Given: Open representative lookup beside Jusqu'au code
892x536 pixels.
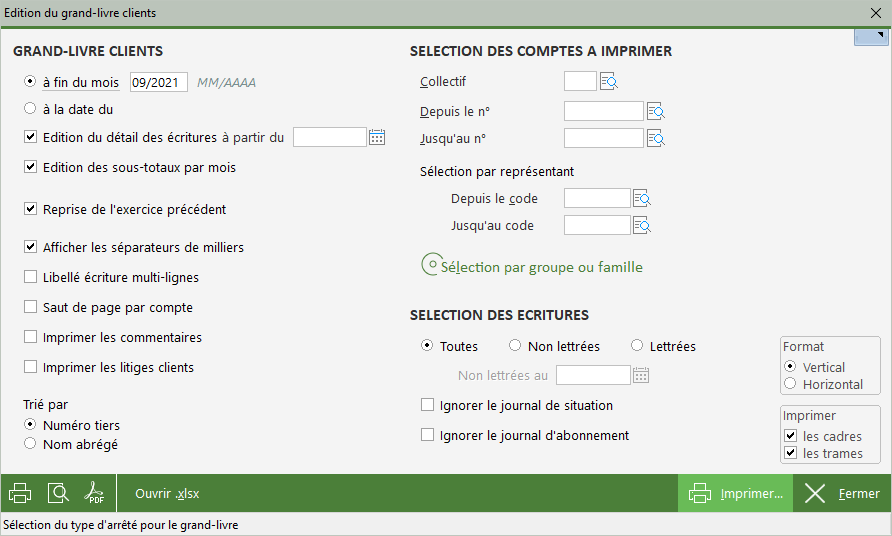Looking at the screenshot, I should click(642, 226).
